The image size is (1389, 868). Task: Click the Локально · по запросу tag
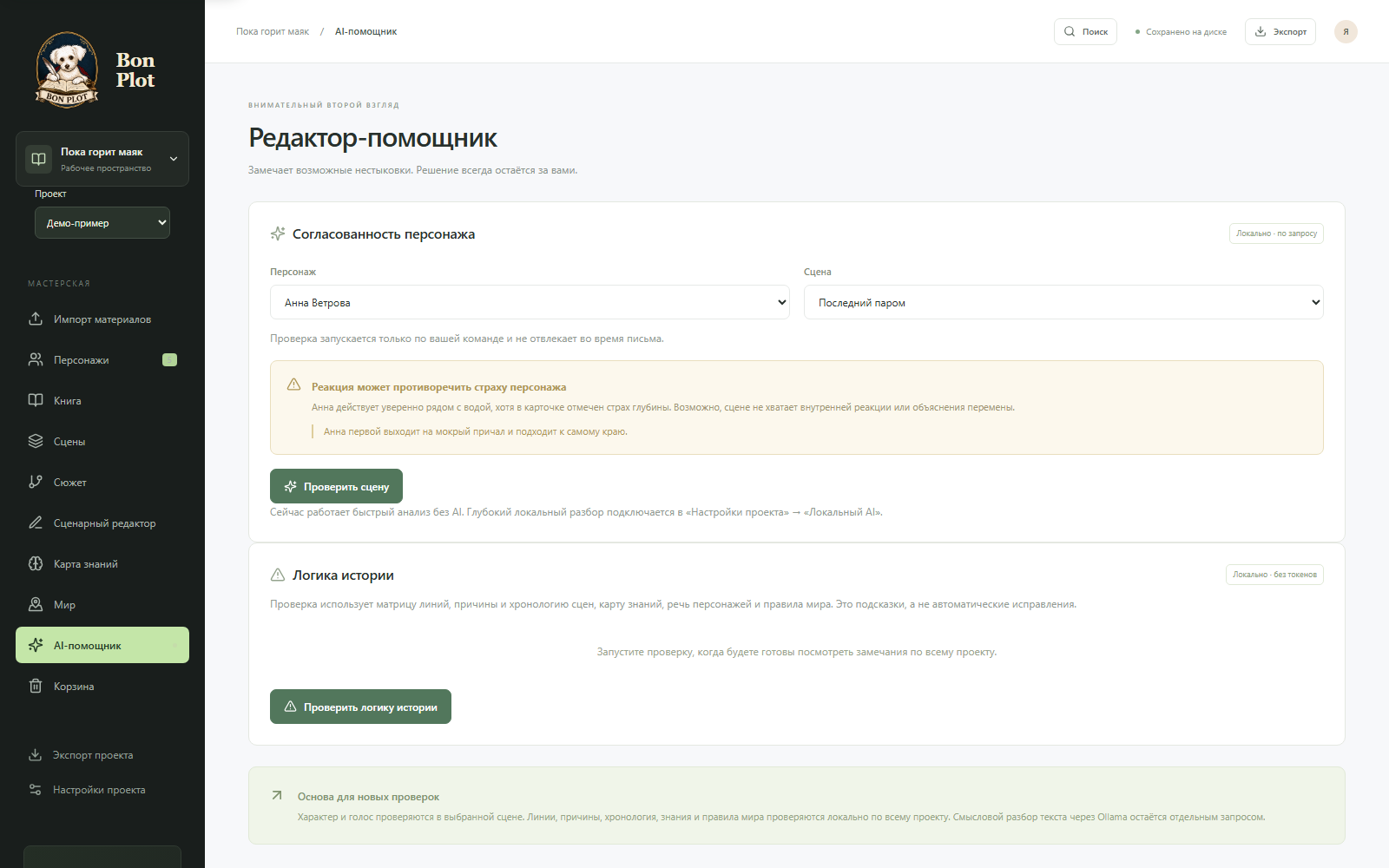coord(1276,233)
